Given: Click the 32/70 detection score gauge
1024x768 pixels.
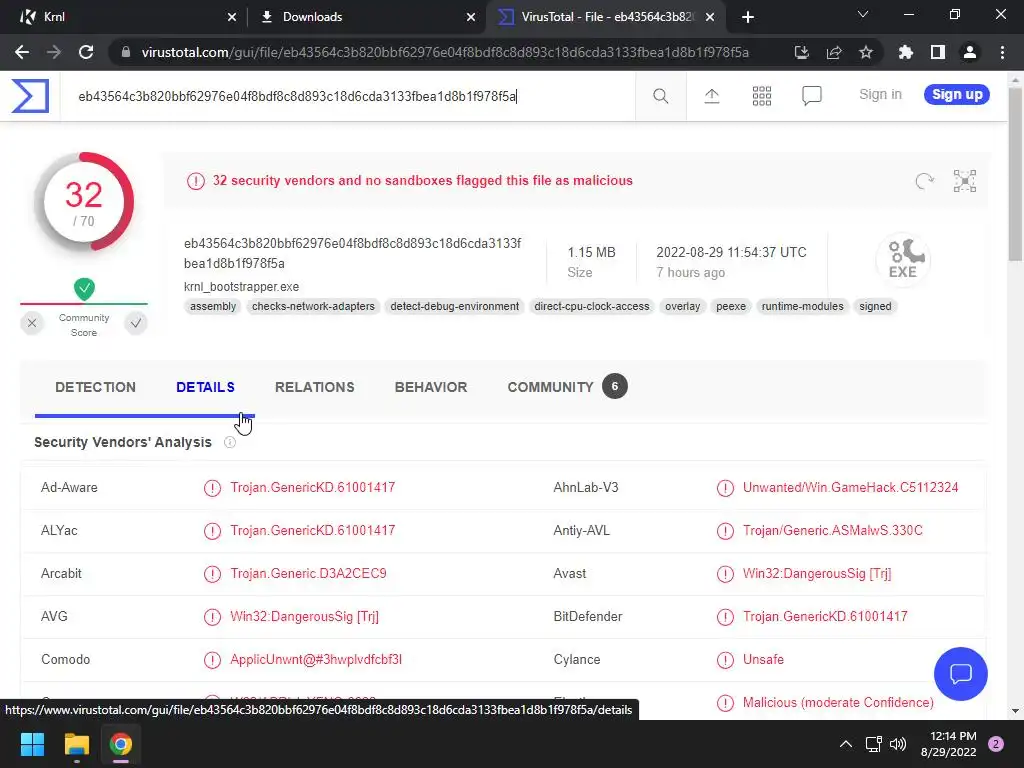Looking at the screenshot, I should pos(84,202).
